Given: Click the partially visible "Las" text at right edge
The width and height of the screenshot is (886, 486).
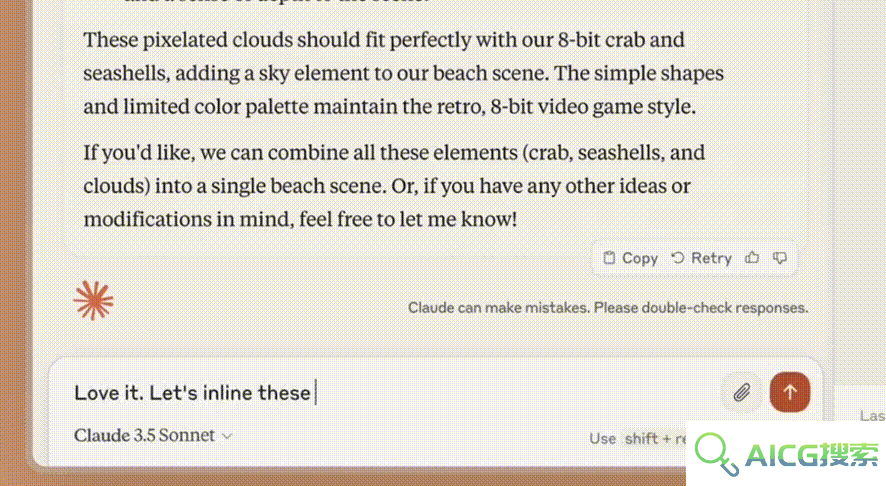Looking at the screenshot, I should (x=872, y=416).
